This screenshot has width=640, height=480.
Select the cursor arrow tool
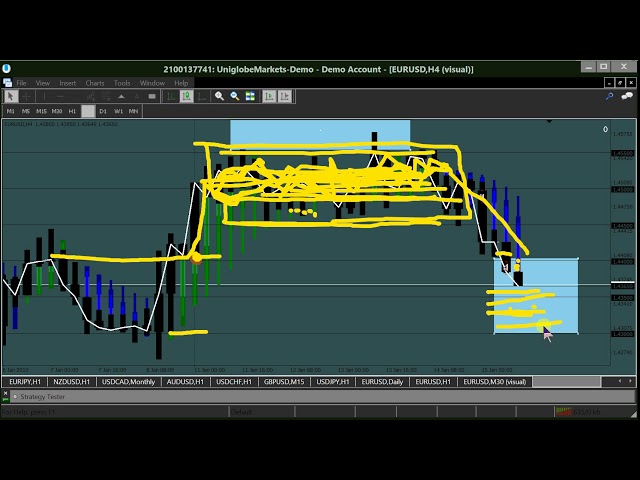pos(11,97)
